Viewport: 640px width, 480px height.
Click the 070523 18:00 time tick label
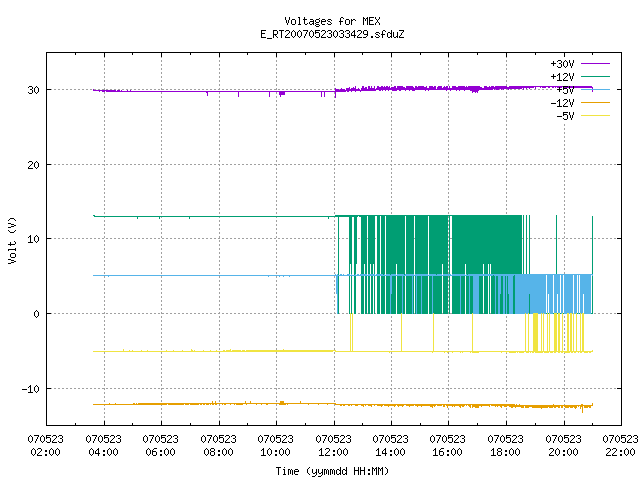pyautogui.click(x=506, y=446)
